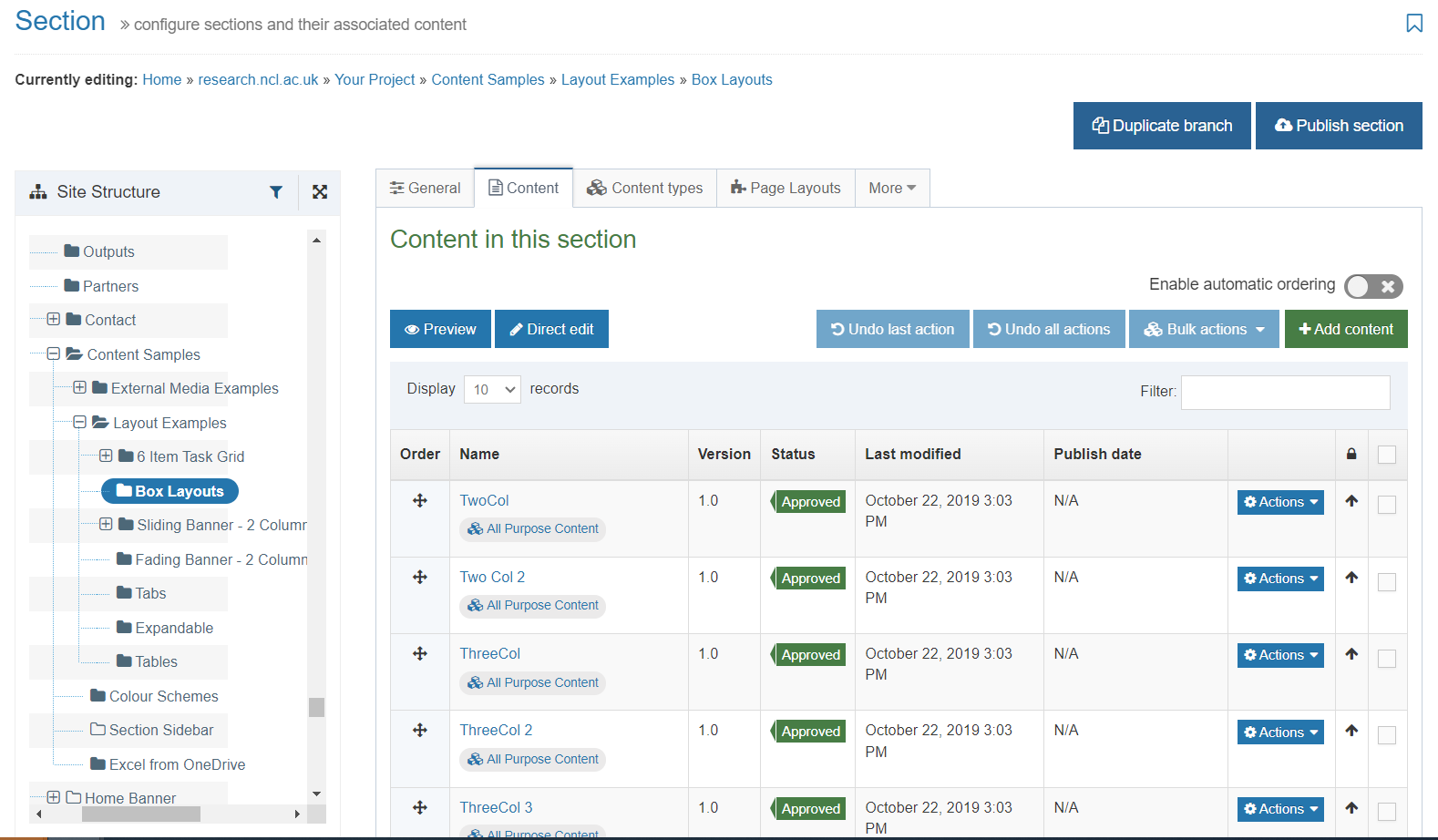This screenshot has width=1438, height=840.
Task: Click the bookmark icon at top right
Action: pos(1413,24)
